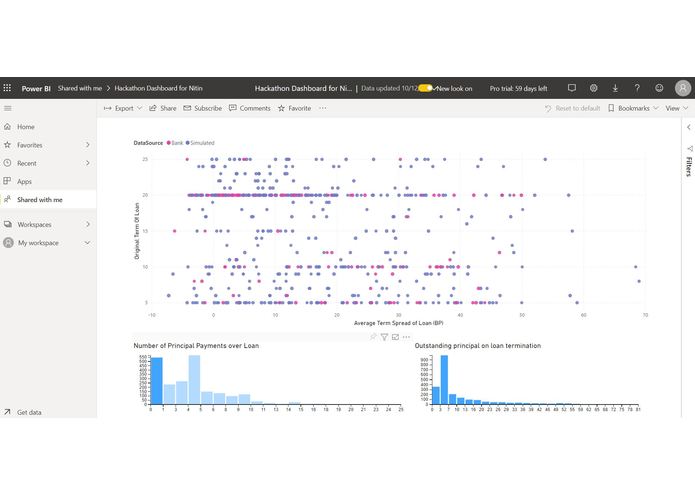Click the Subscribe button
The image size is (695, 494).
point(203,108)
